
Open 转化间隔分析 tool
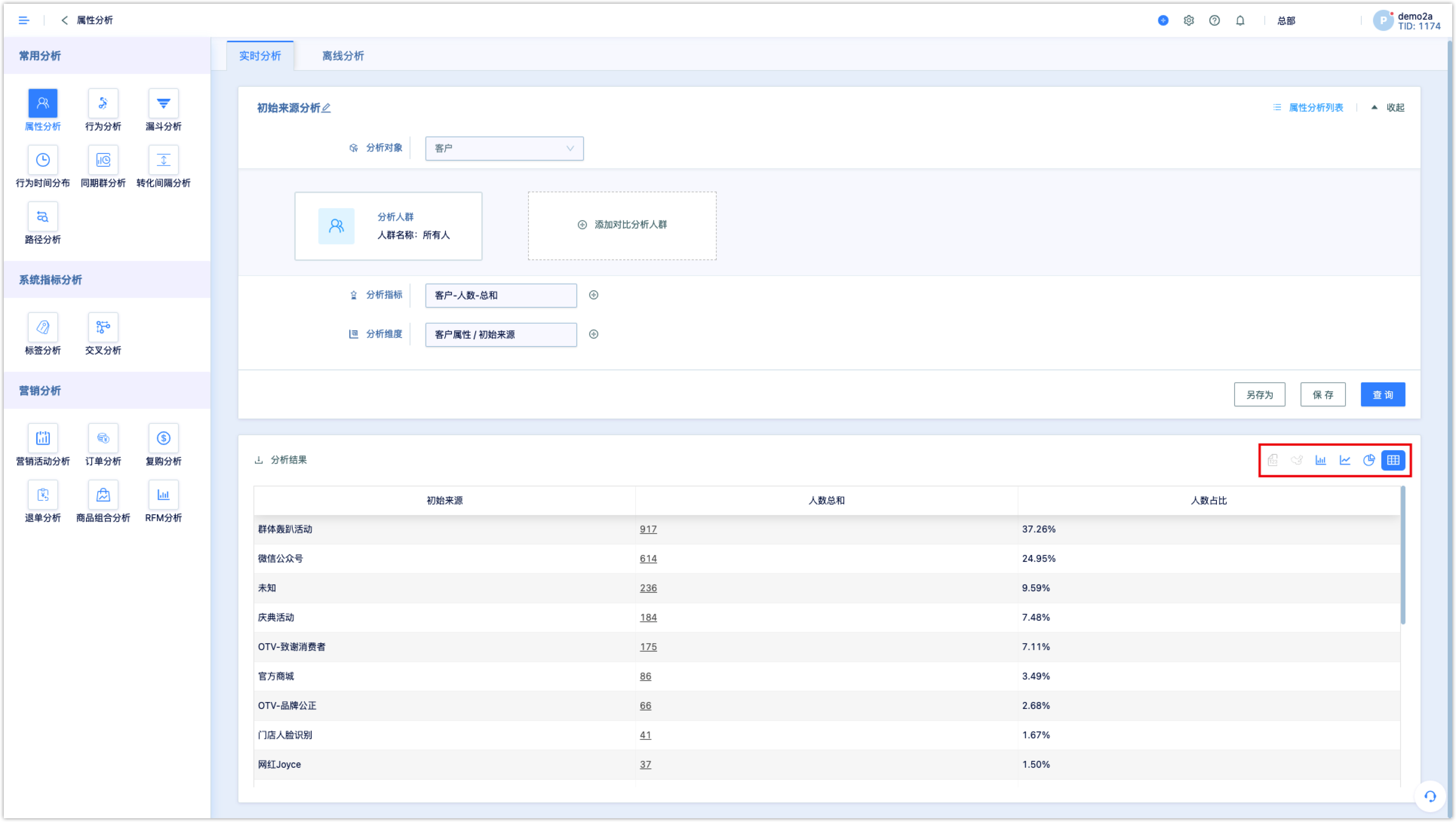point(163,167)
